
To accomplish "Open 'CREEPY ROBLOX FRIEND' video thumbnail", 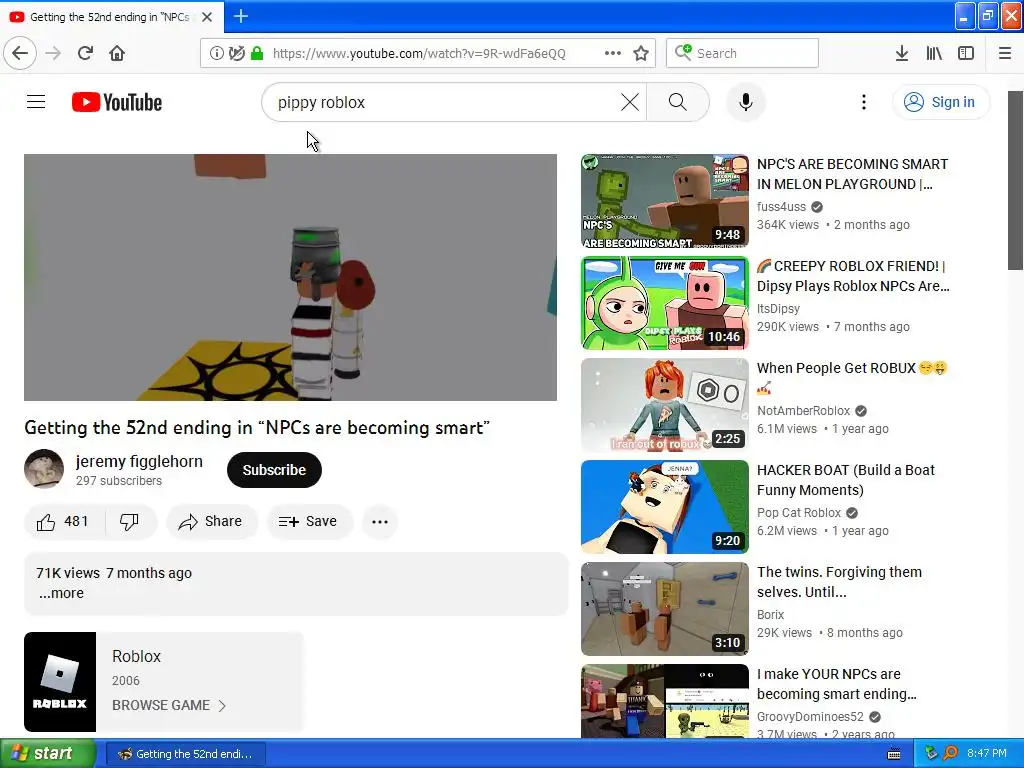I will pos(665,303).
